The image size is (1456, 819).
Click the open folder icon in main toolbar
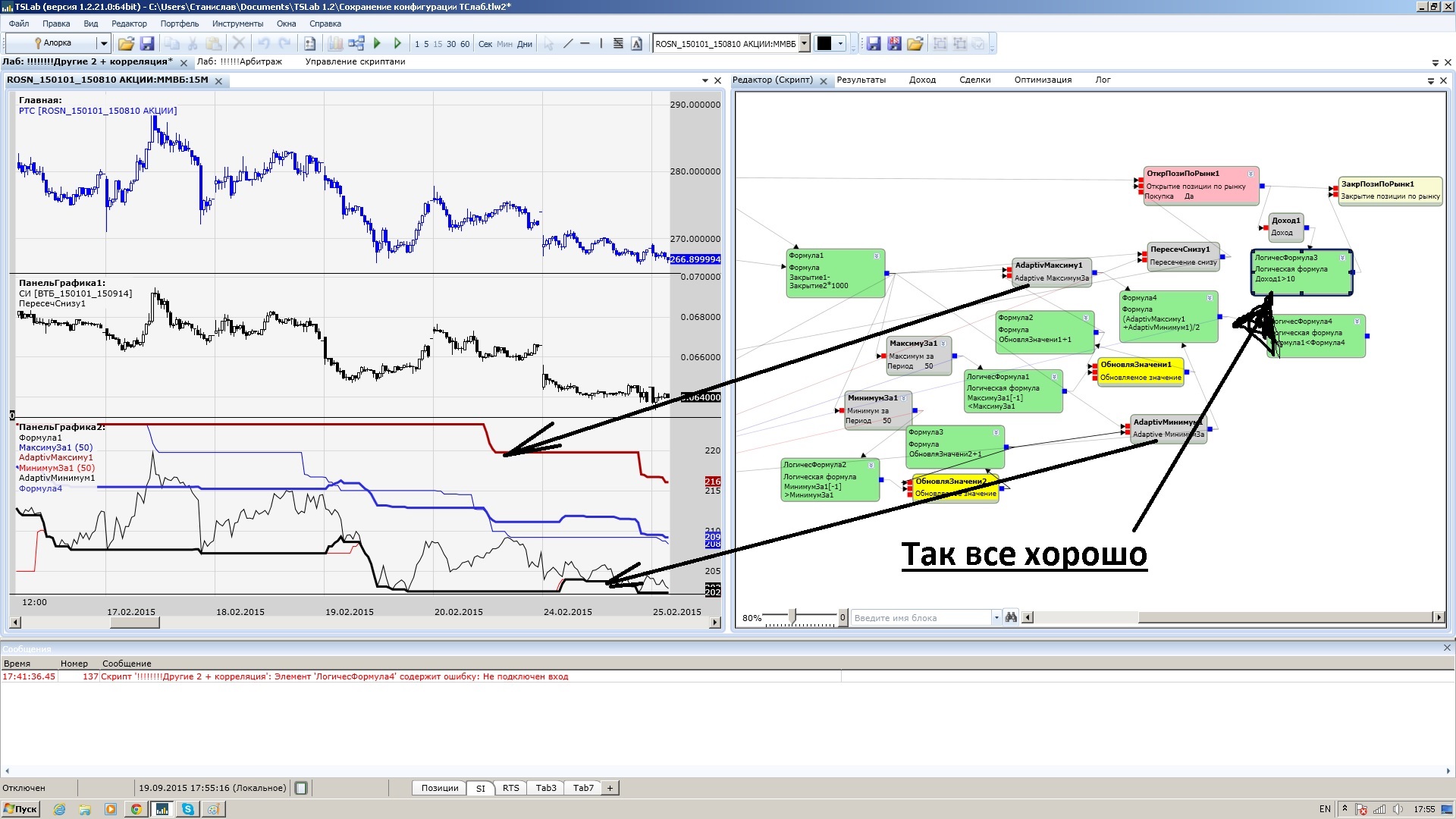pos(126,44)
